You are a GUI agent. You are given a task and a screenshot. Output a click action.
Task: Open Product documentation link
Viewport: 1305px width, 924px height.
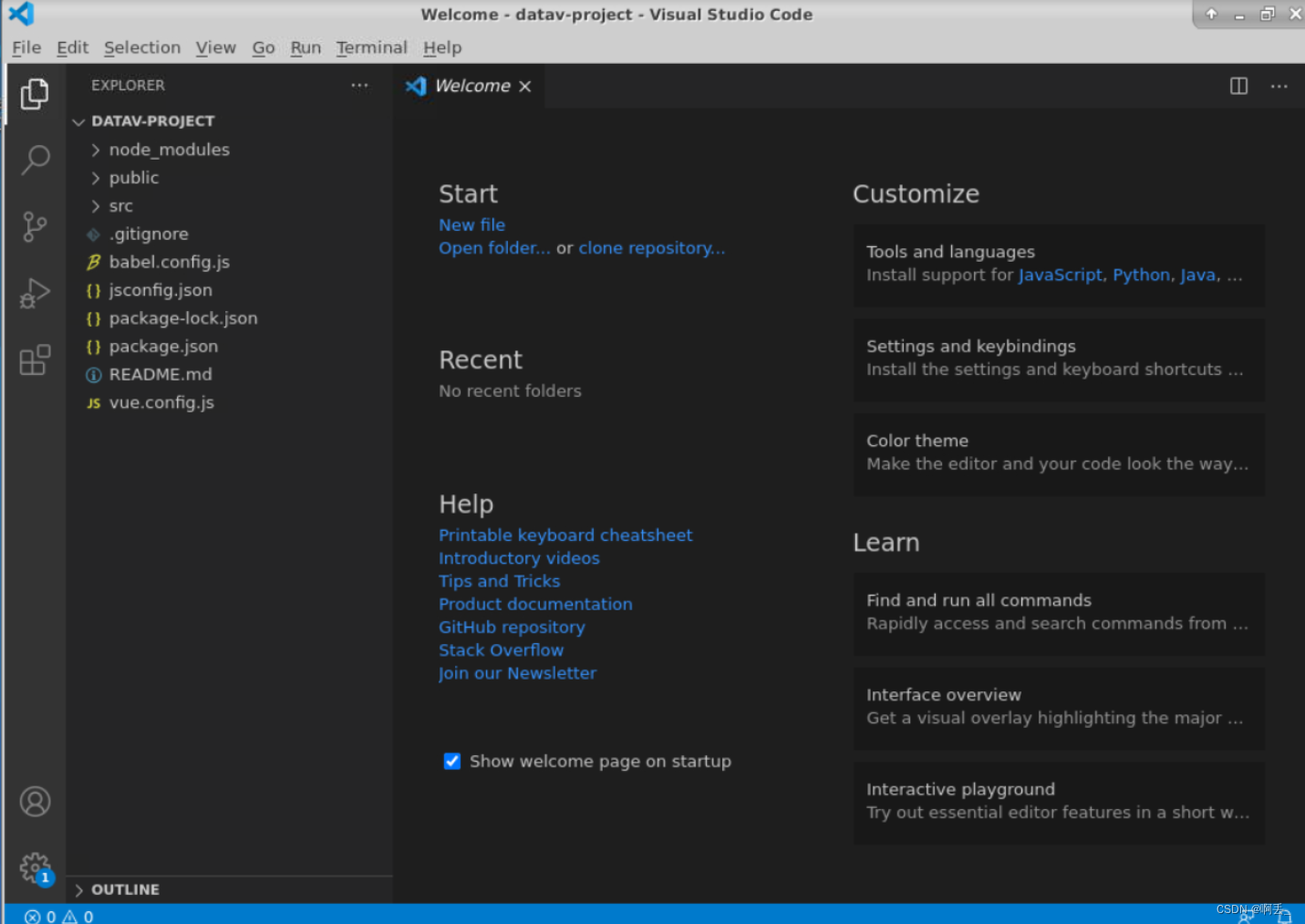pyautogui.click(x=535, y=604)
